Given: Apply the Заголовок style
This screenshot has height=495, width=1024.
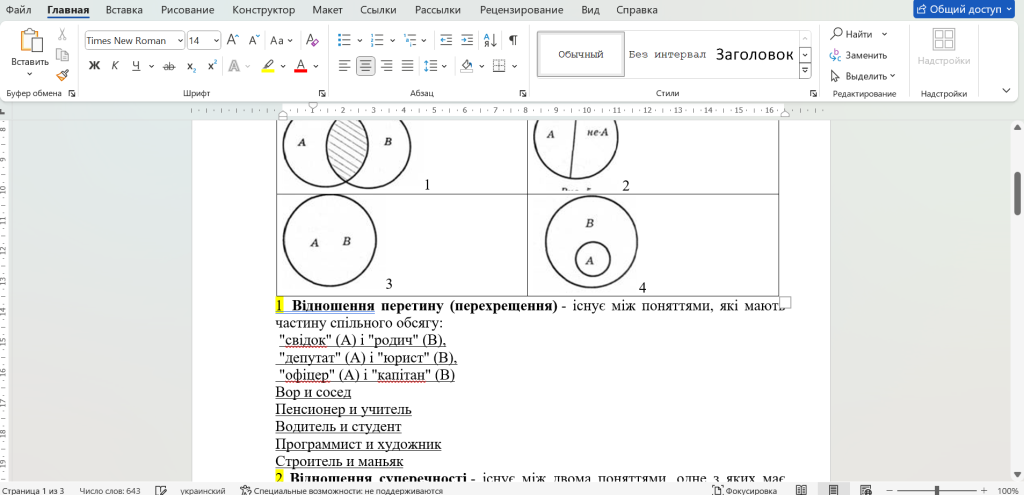Looking at the screenshot, I should (x=754, y=54).
